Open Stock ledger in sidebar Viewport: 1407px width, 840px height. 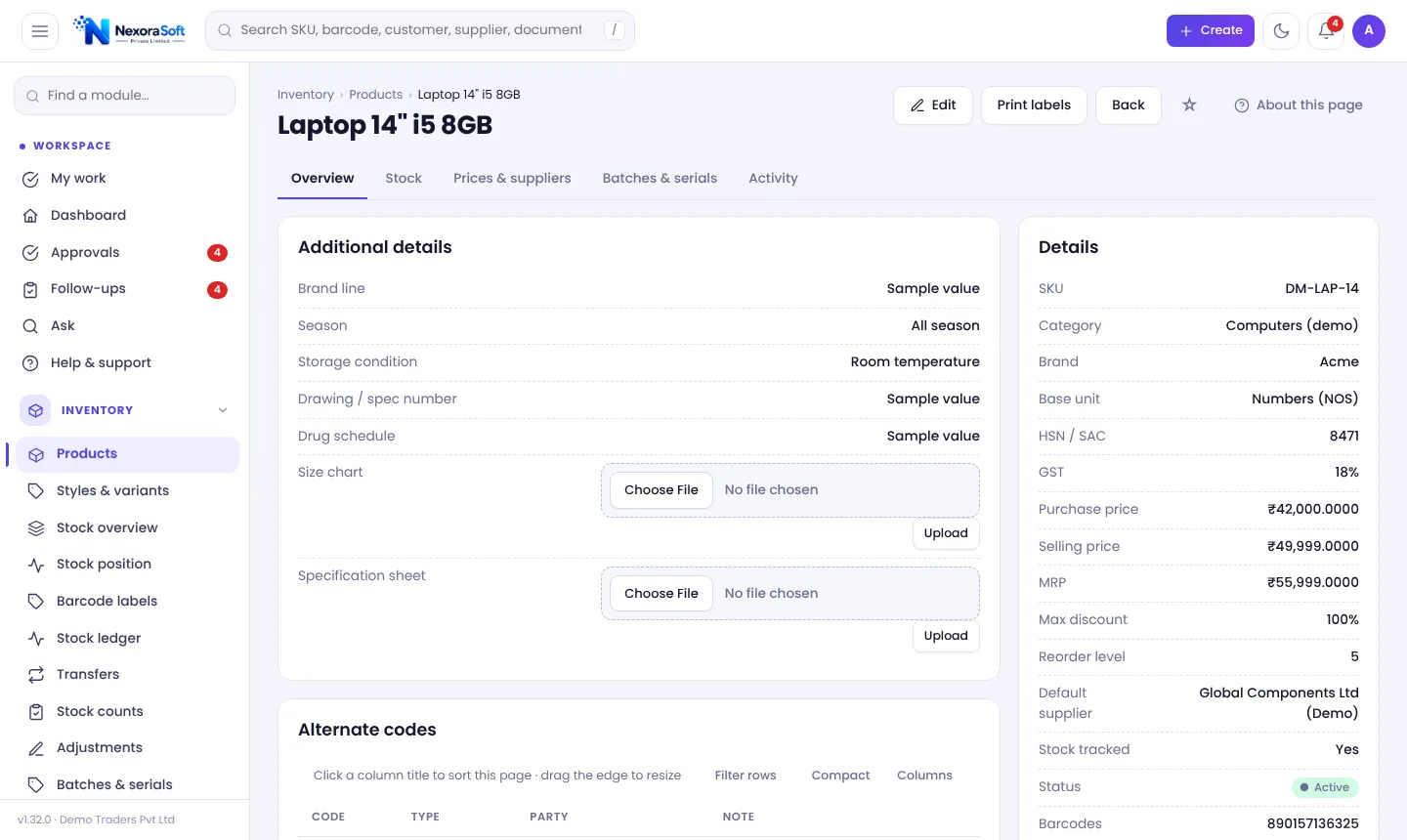127,639
